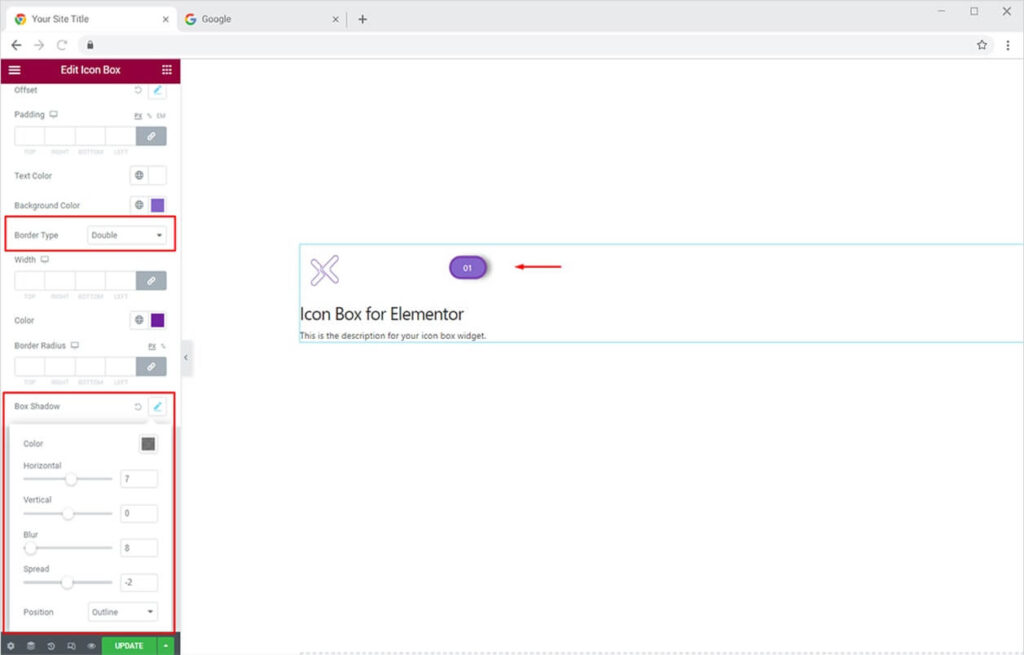Open the Border Type dropdown
1024x655 pixels.
127,235
